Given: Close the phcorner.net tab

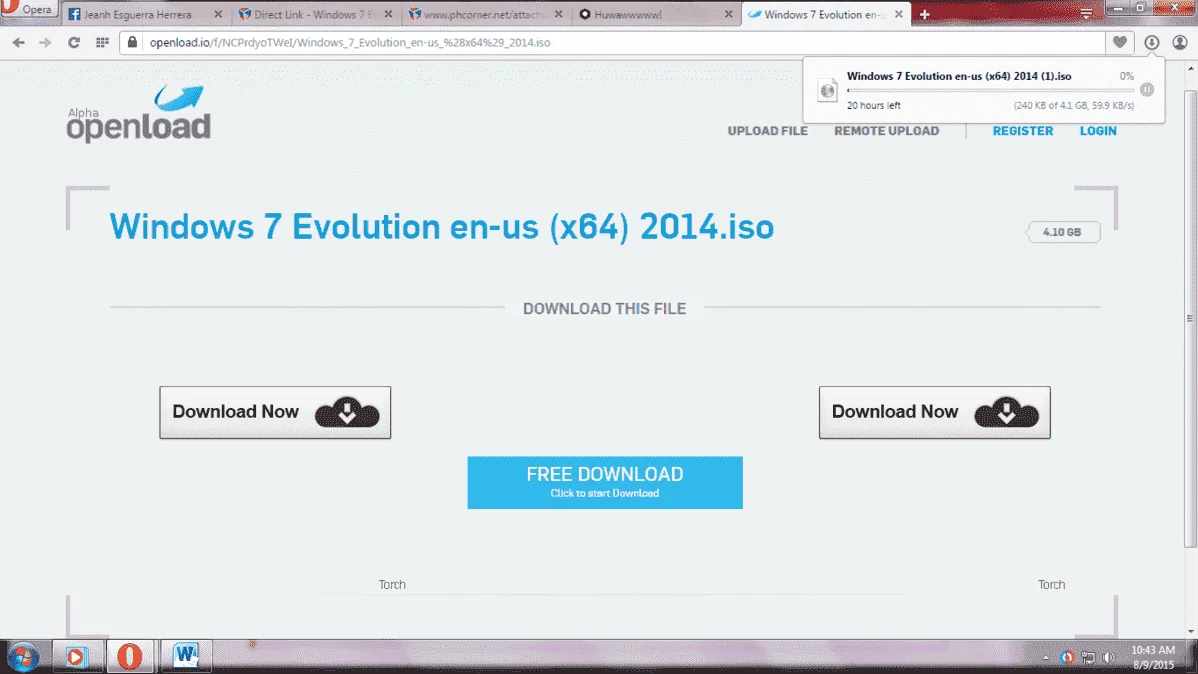Looking at the screenshot, I should coord(559,15).
